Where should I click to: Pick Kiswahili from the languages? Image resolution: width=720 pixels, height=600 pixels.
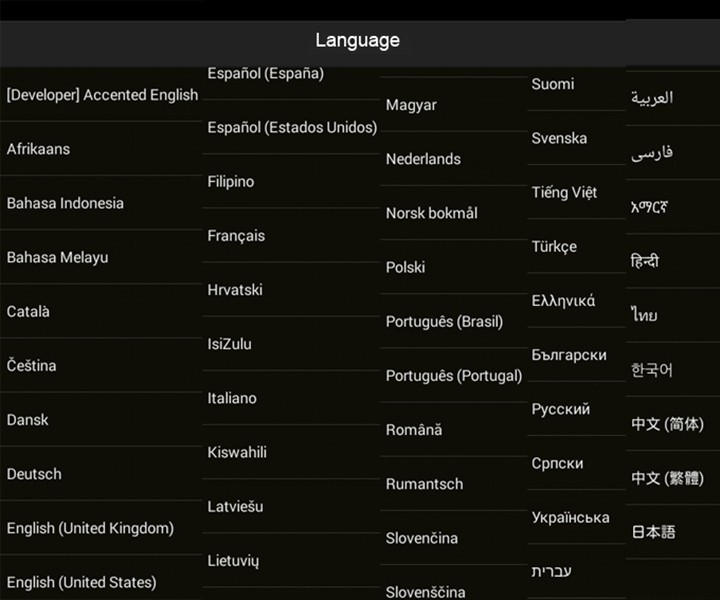(x=237, y=452)
